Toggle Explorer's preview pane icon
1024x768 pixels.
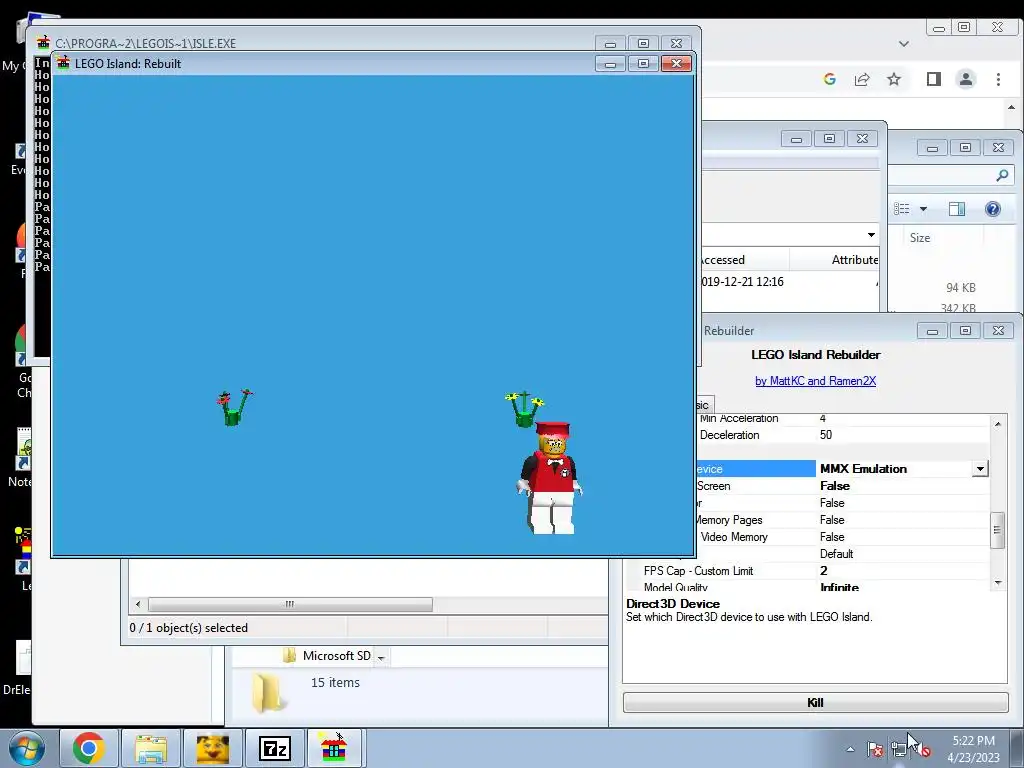pyautogui.click(x=957, y=209)
